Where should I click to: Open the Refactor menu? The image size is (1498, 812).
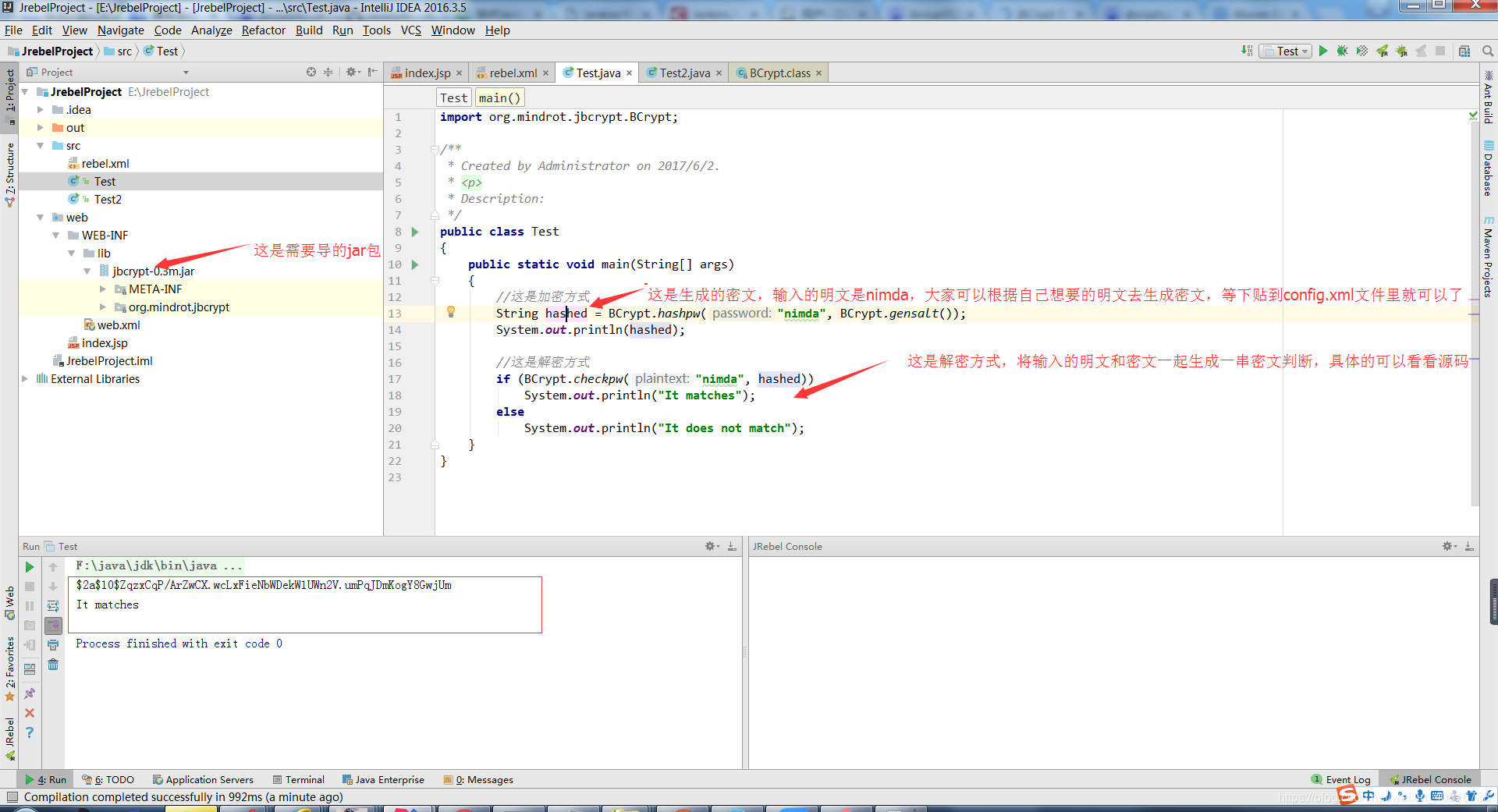(264, 30)
